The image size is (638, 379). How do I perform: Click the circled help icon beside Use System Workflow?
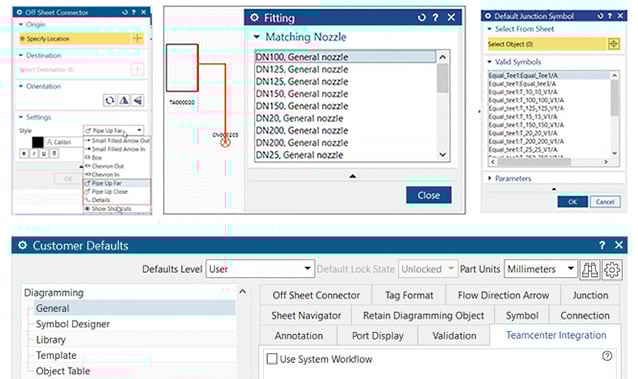[x=607, y=356]
